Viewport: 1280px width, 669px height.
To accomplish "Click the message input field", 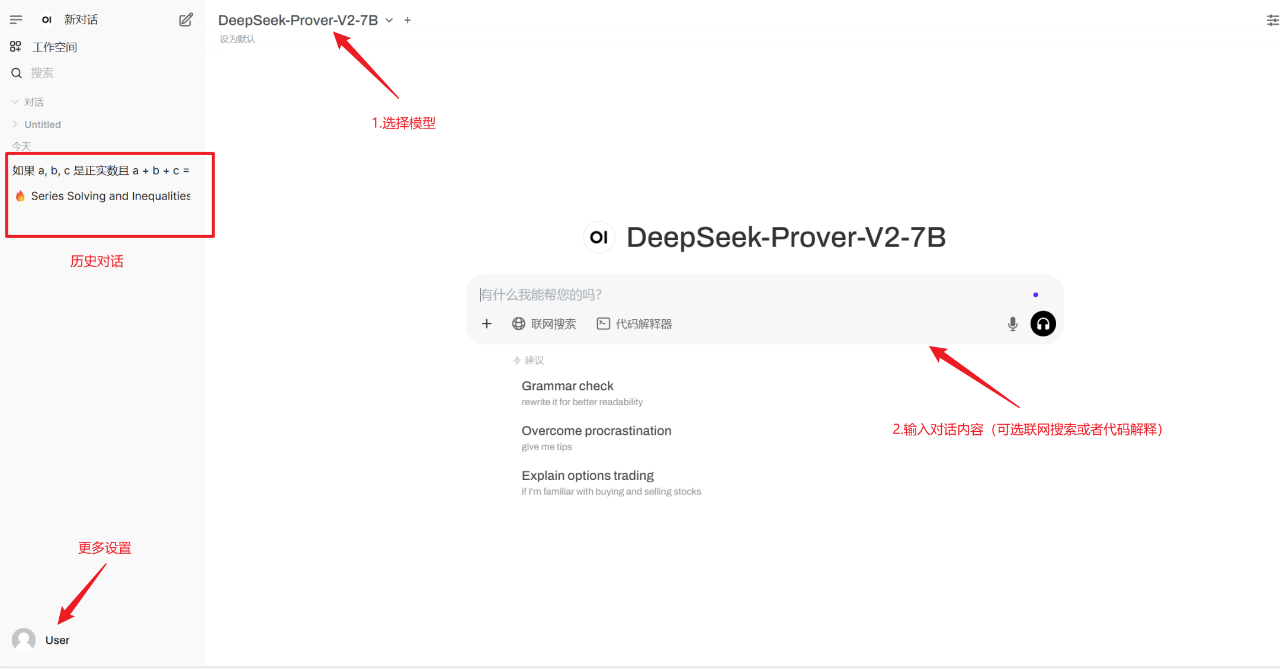I will pyautogui.click(x=750, y=294).
